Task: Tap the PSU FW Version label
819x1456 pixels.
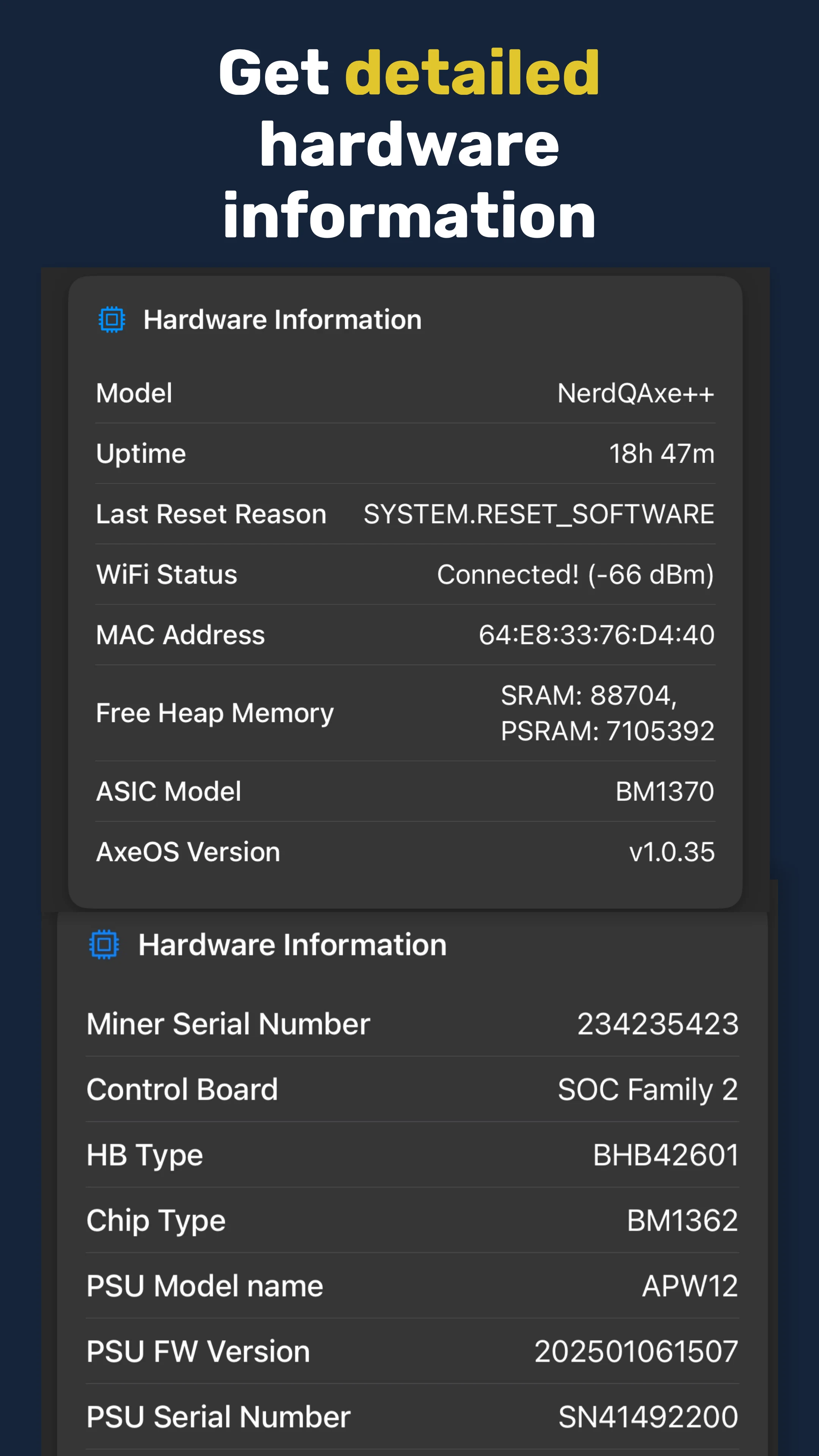Action: tap(198, 1352)
